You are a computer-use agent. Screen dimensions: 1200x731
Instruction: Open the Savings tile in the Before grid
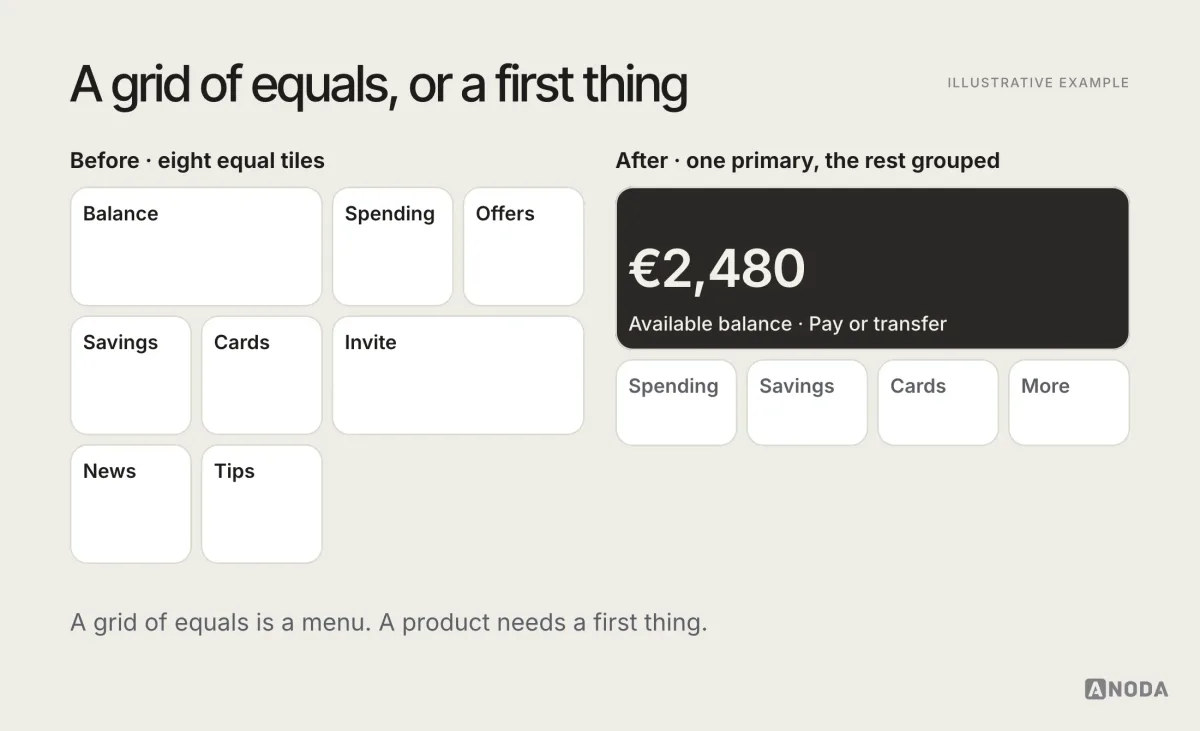(130, 375)
